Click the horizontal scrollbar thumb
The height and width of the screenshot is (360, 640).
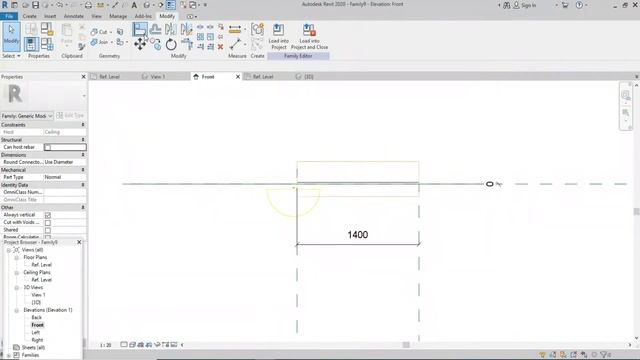406,345
